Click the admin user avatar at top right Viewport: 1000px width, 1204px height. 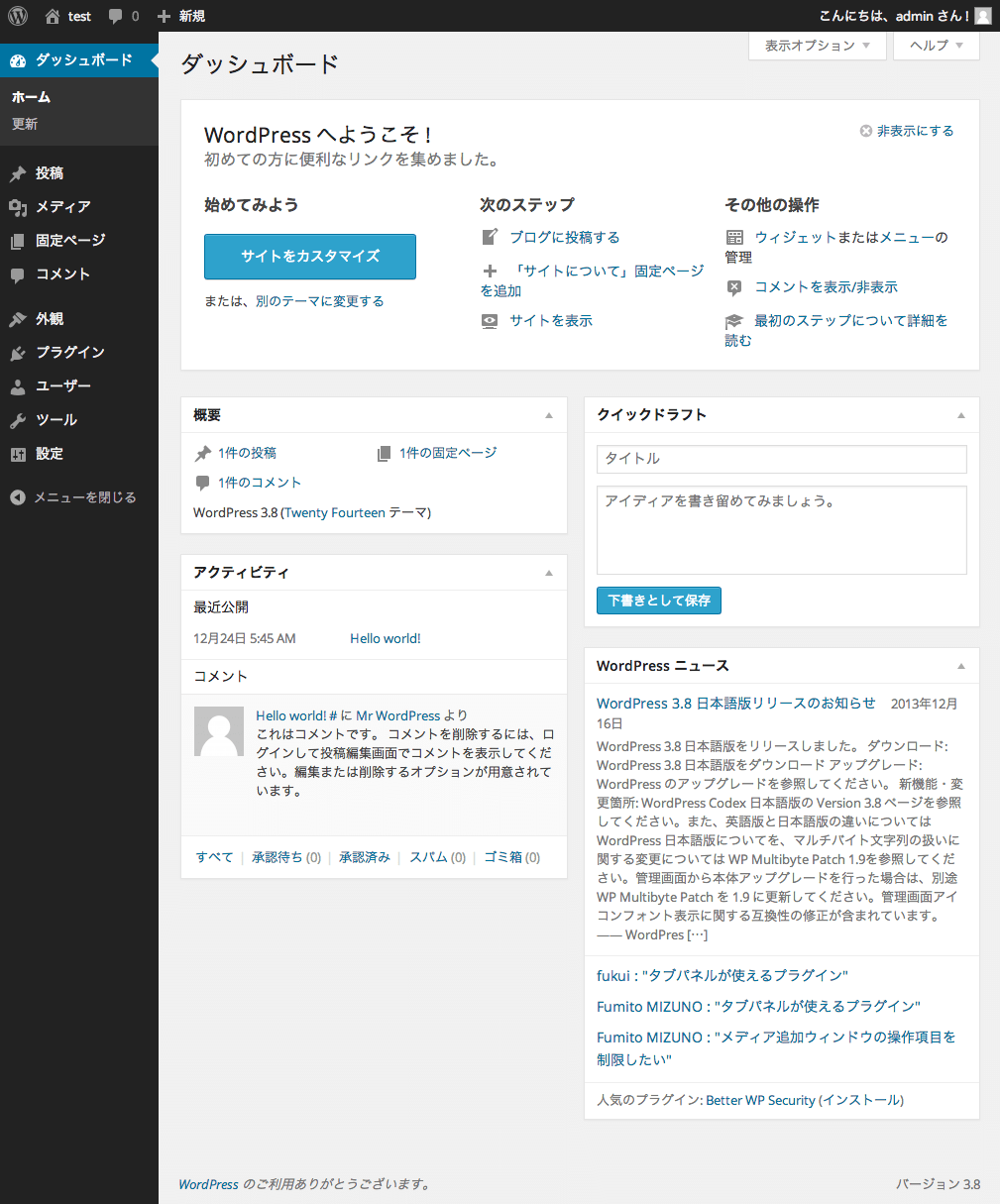(x=982, y=16)
